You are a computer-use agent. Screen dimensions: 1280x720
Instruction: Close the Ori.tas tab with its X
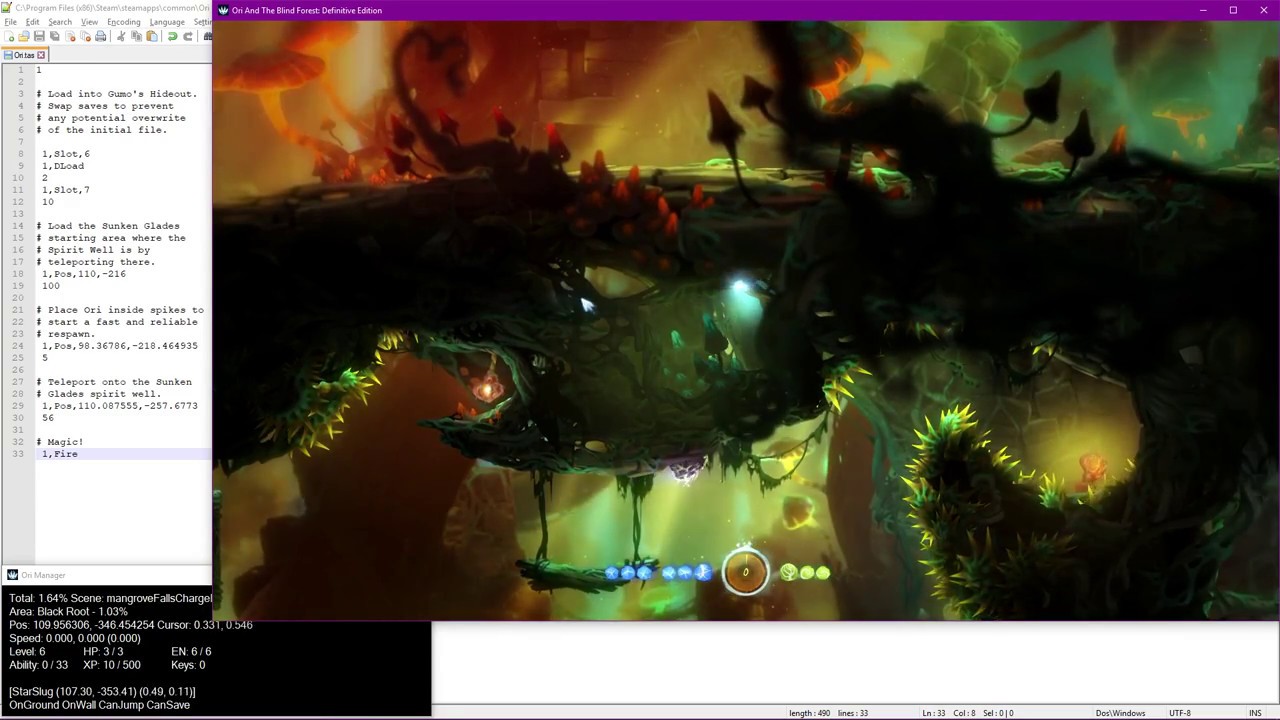[x=41, y=55]
